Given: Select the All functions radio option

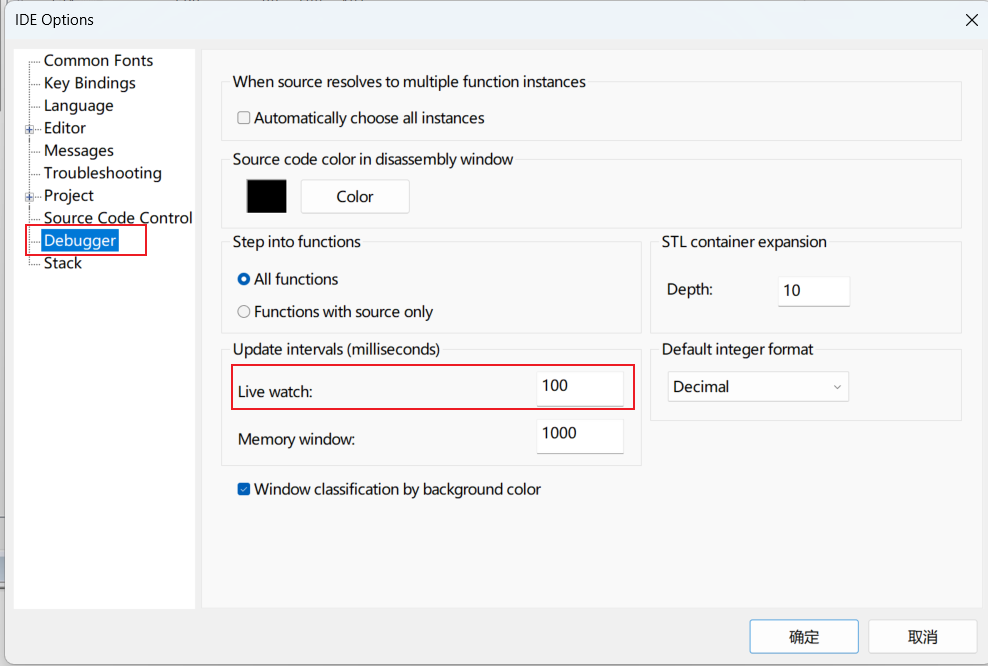Looking at the screenshot, I should (x=243, y=279).
